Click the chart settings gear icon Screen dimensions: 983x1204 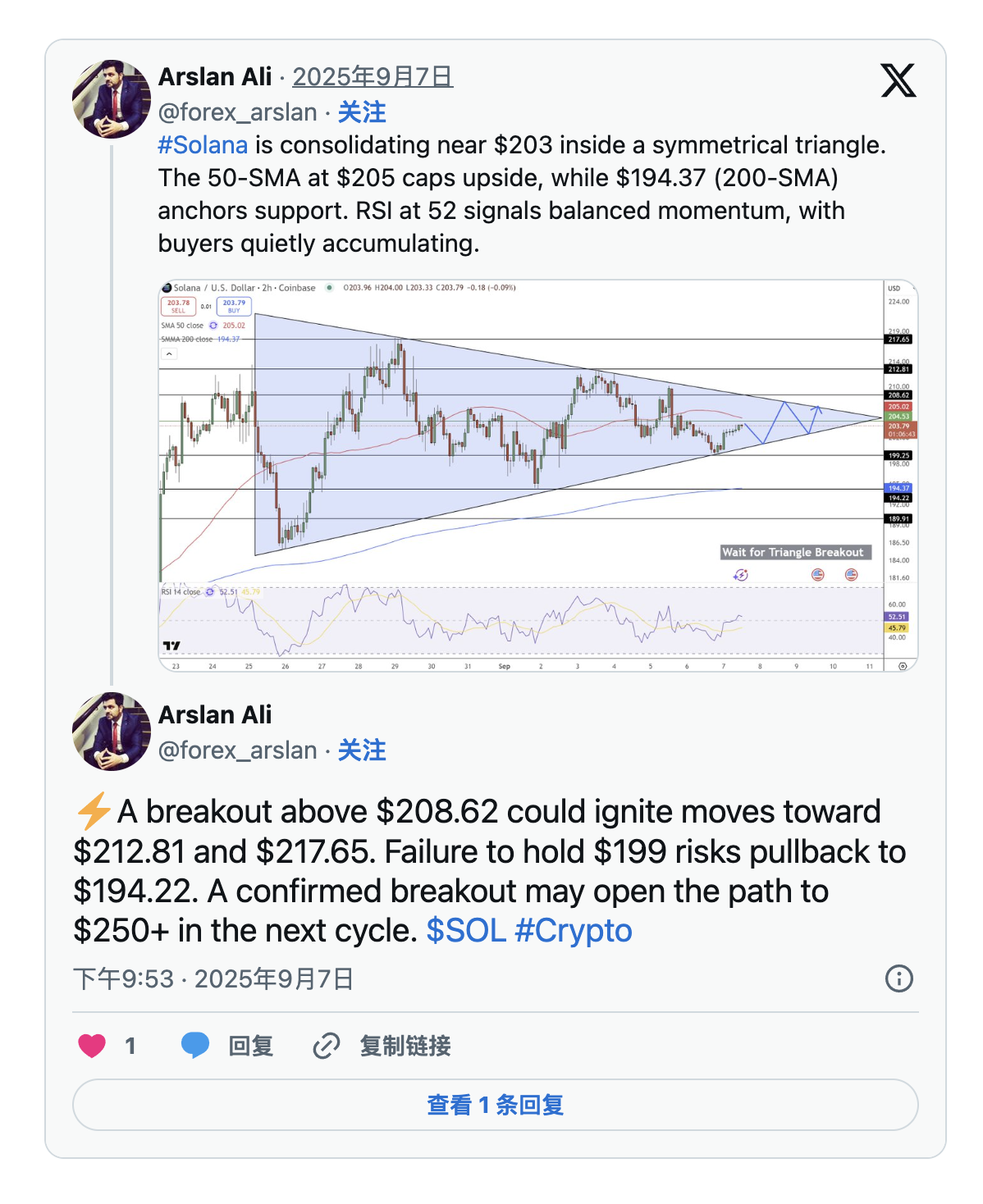click(x=903, y=666)
